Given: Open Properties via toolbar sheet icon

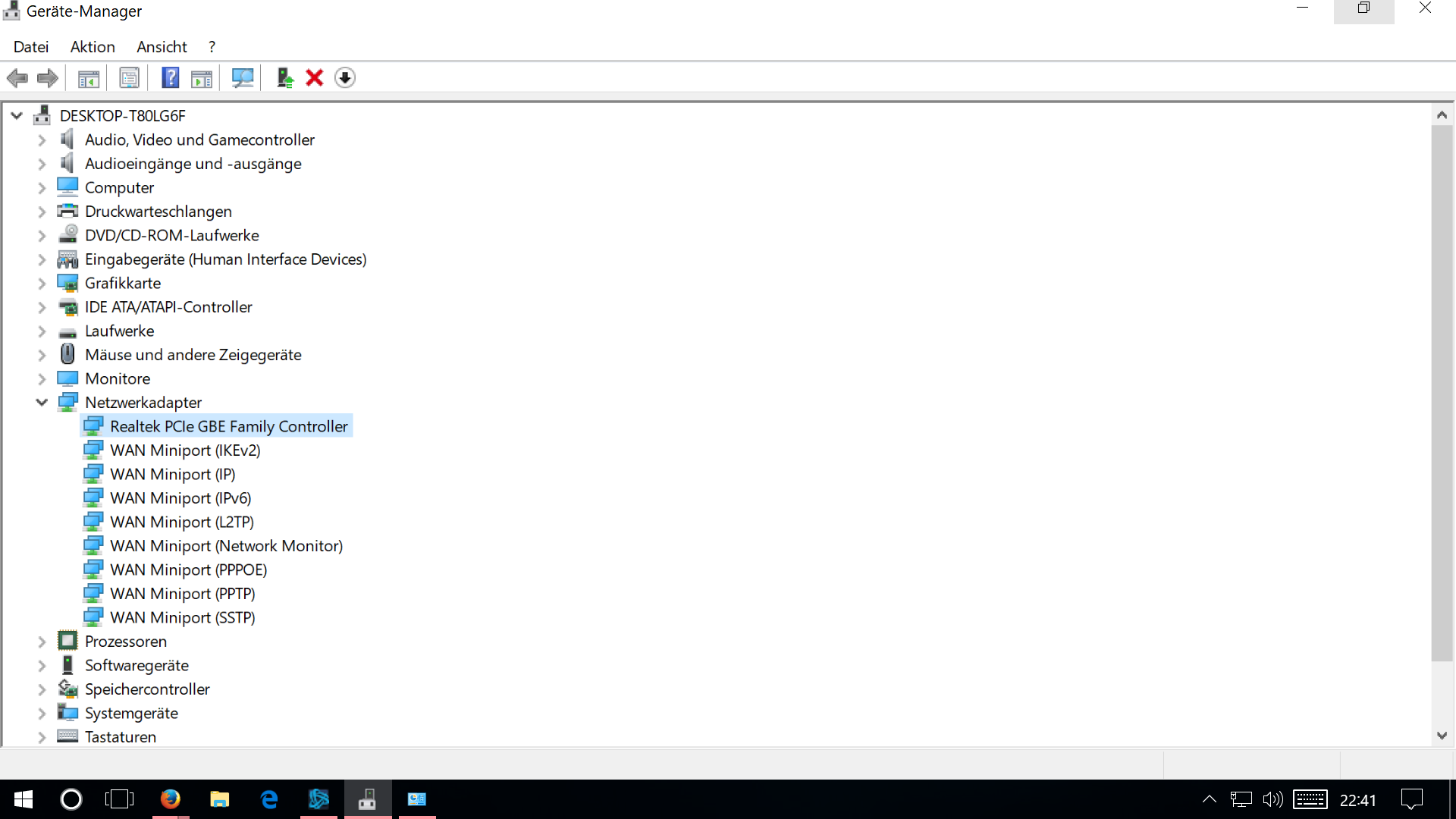Looking at the screenshot, I should point(130,78).
